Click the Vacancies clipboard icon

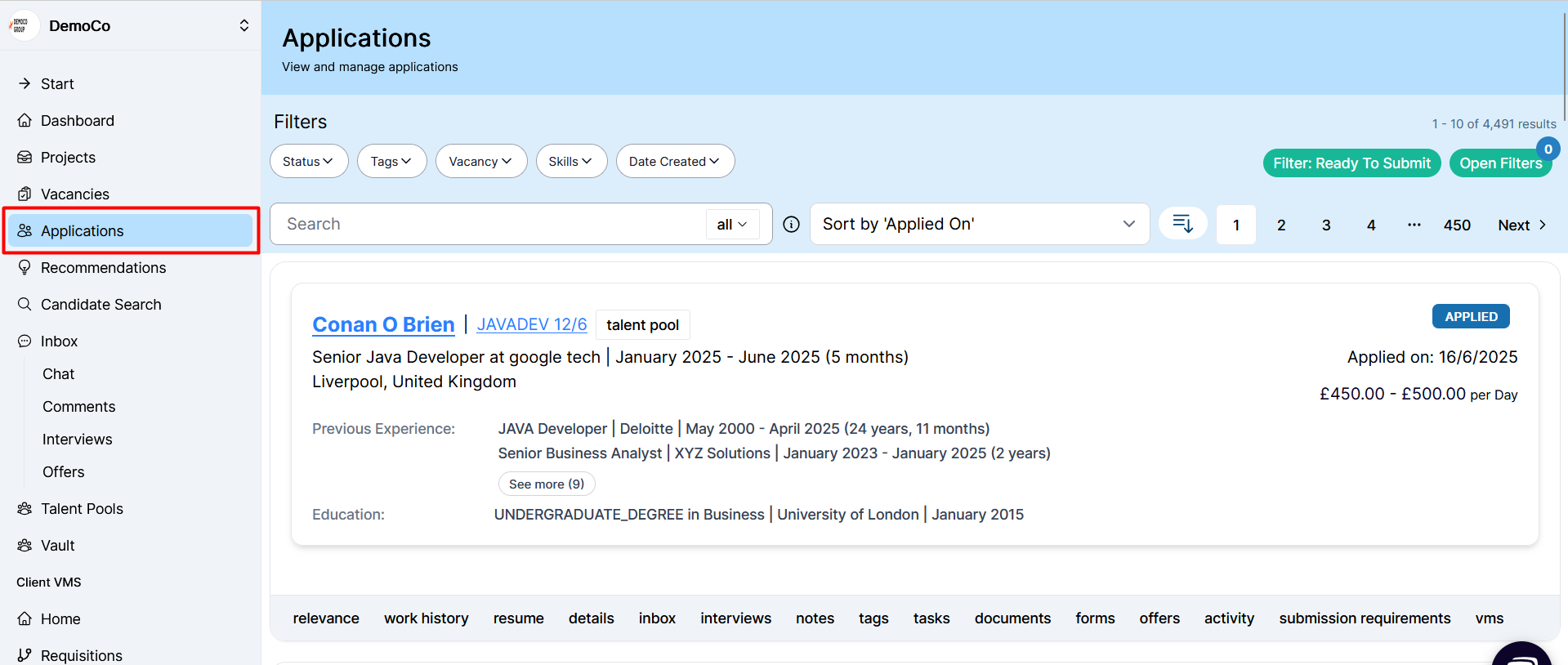pos(25,194)
